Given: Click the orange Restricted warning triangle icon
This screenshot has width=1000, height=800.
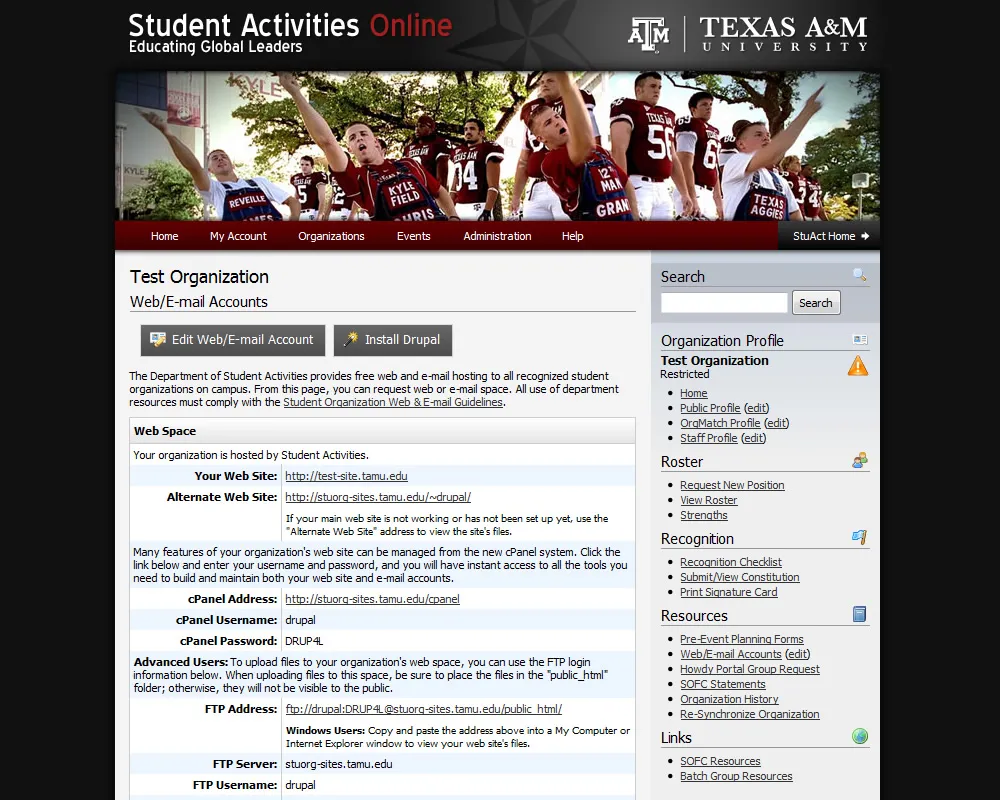Looking at the screenshot, I should click(x=858, y=366).
